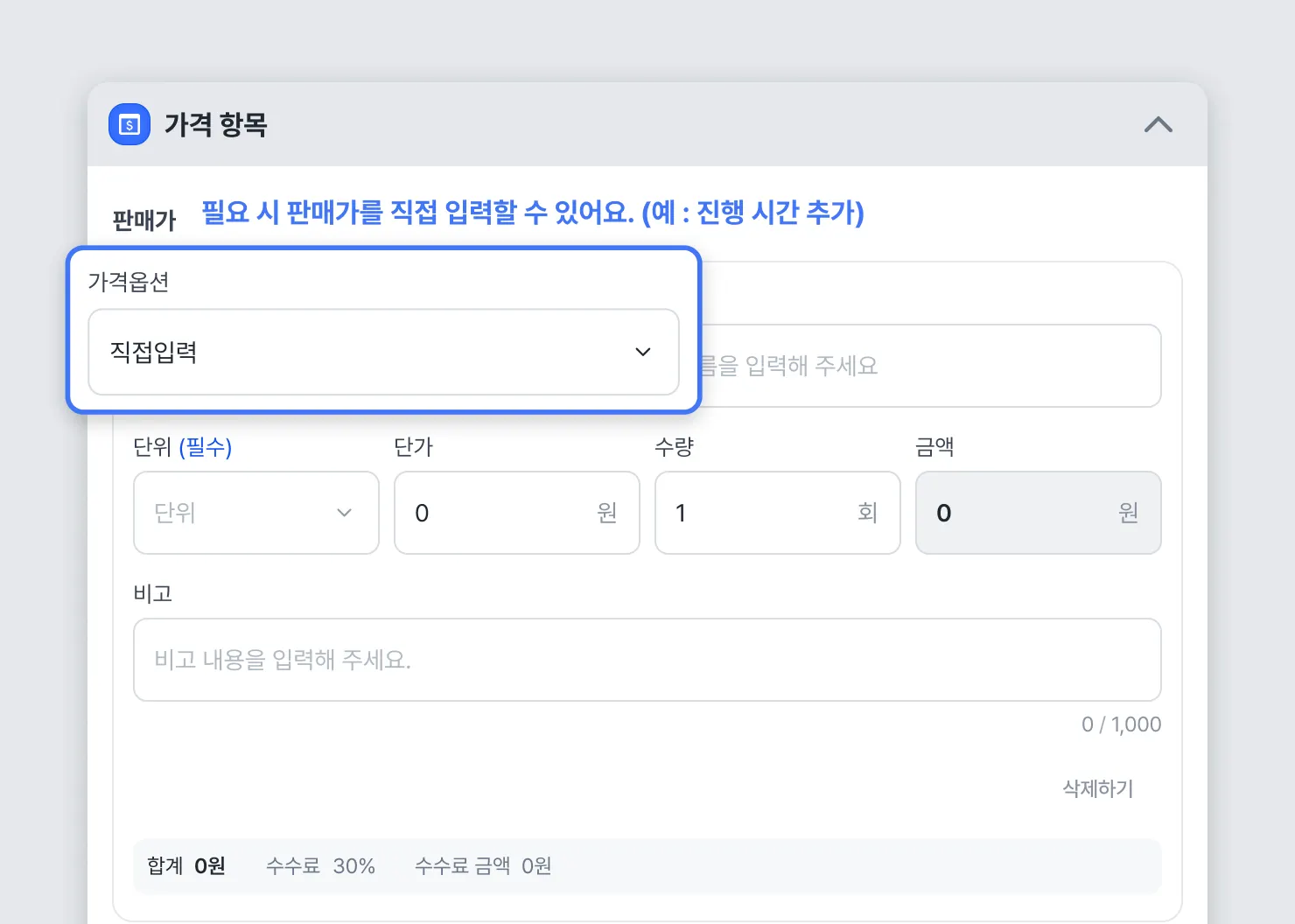1295x924 pixels.
Task: Click the 가격 항목 header title
Action: [215, 125]
